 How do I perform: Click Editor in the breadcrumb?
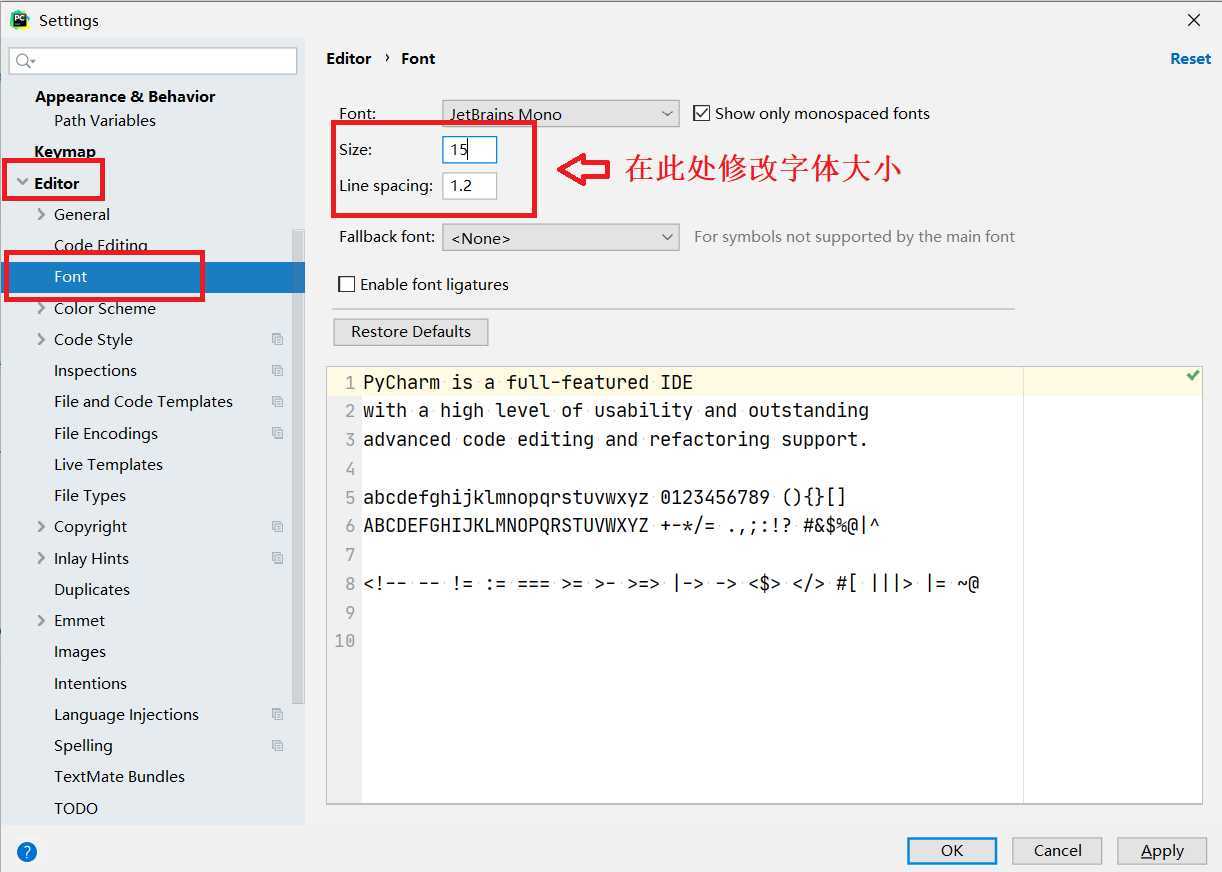pyautogui.click(x=349, y=59)
